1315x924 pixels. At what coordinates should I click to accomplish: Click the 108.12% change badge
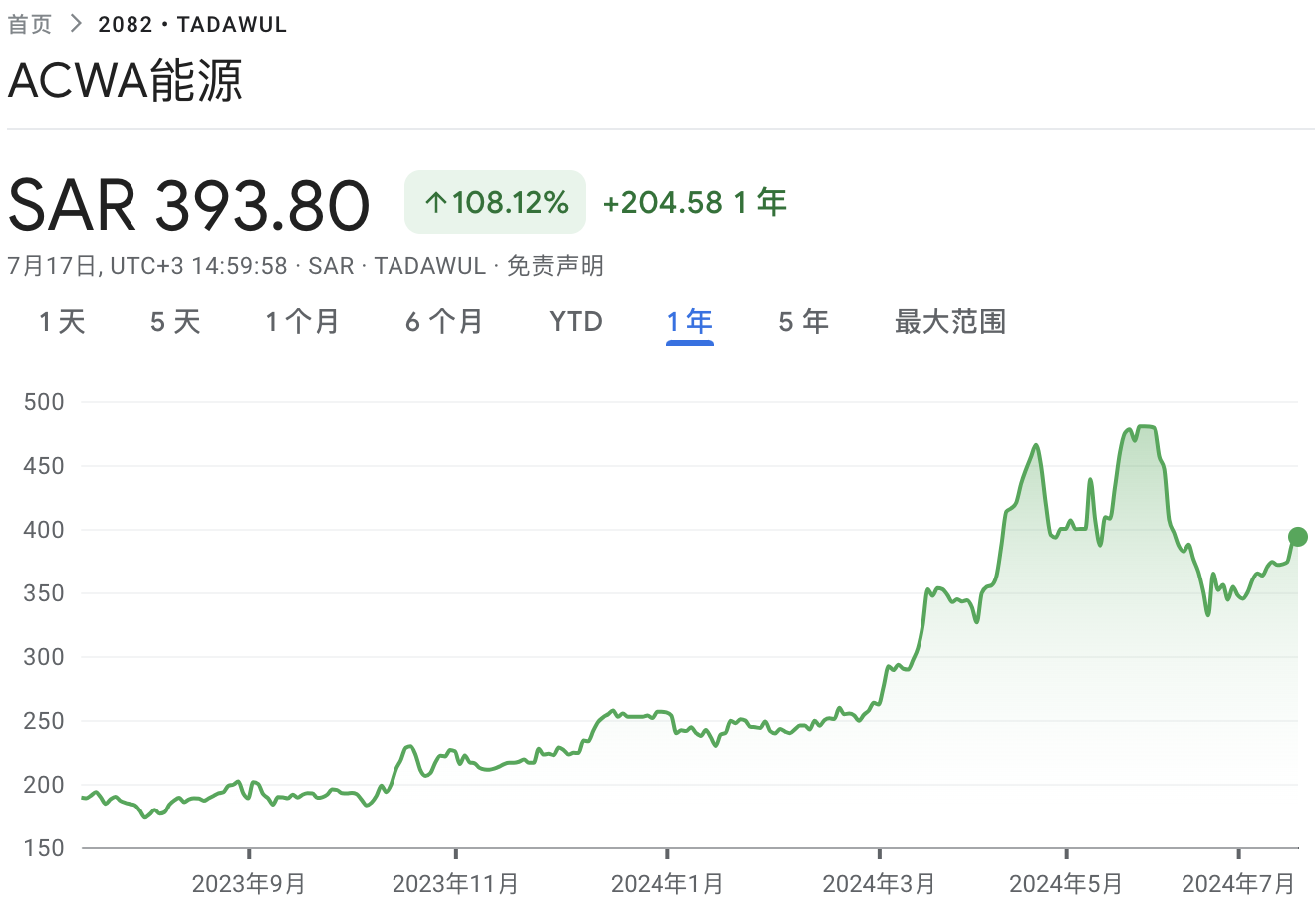point(495,203)
